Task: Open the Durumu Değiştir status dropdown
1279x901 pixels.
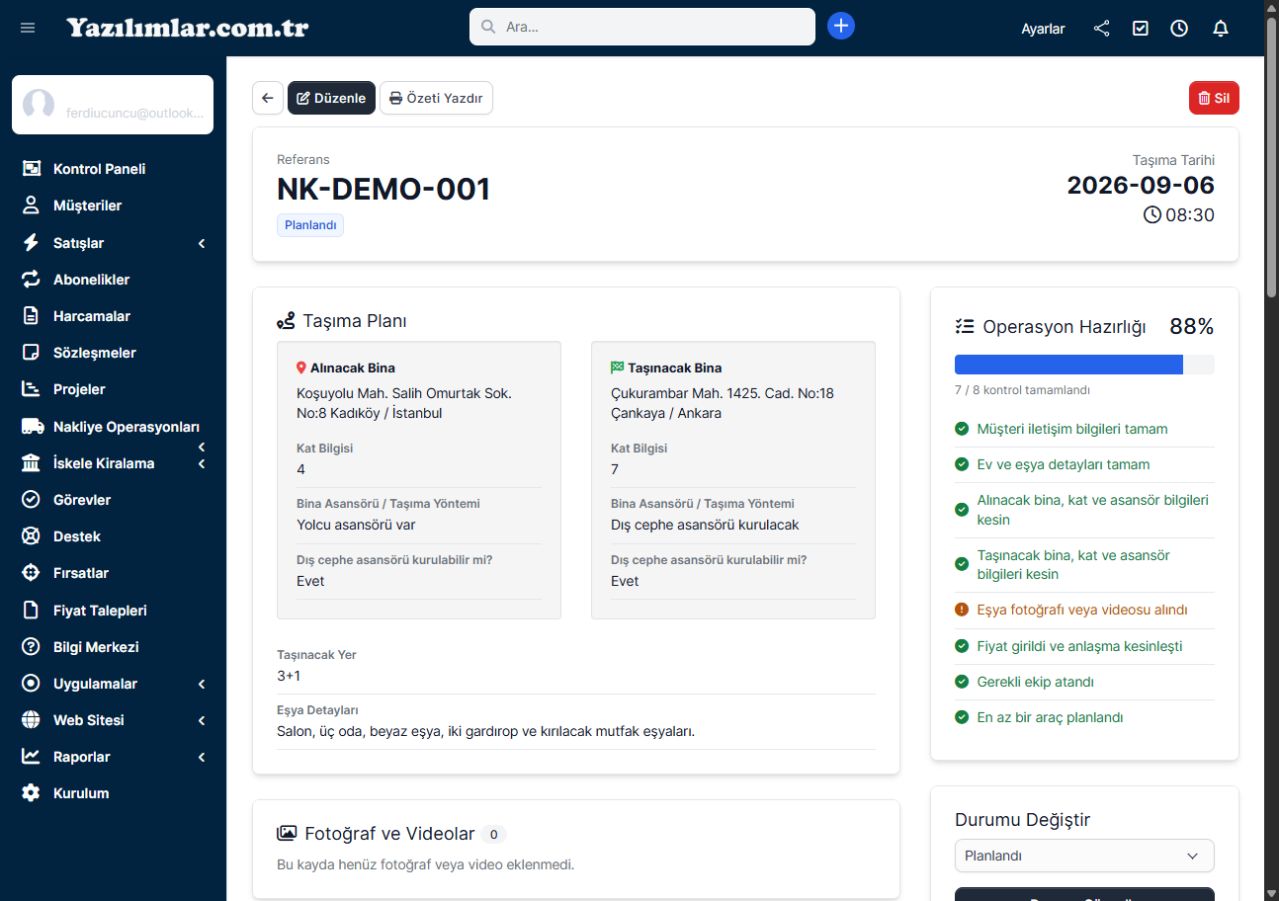Action: pyautogui.click(x=1084, y=856)
